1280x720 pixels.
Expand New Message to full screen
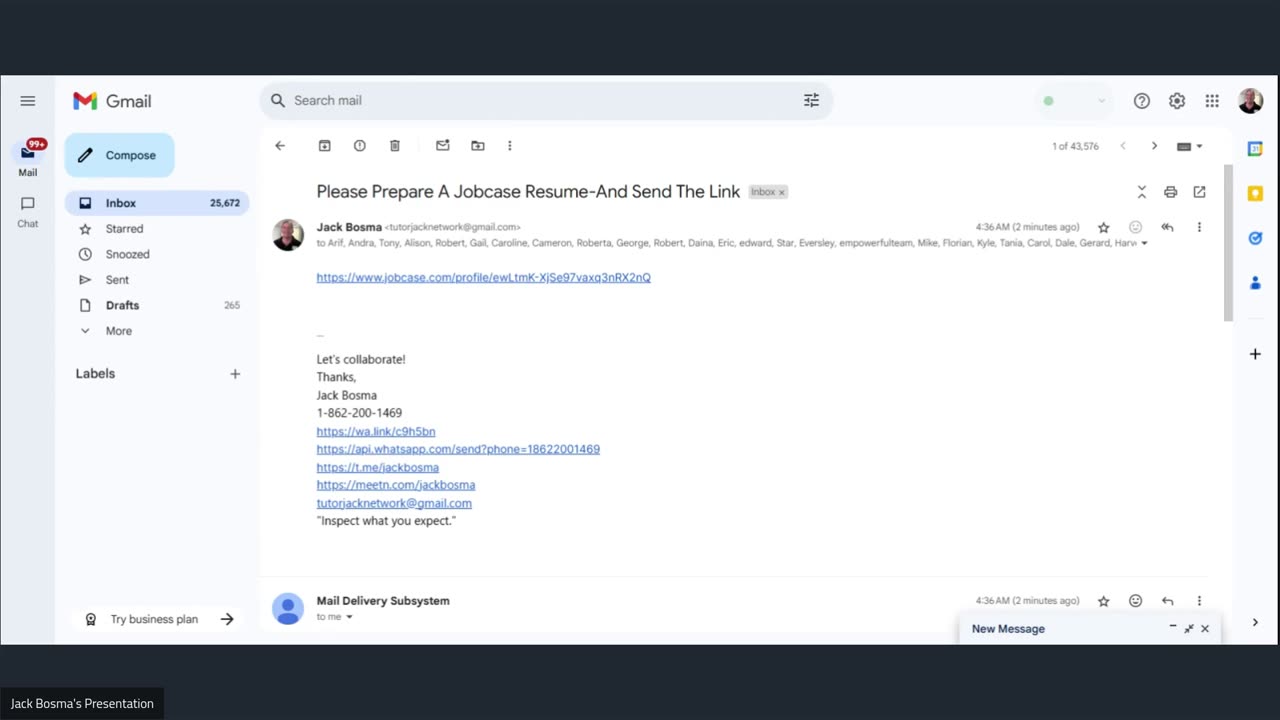(1189, 628)
